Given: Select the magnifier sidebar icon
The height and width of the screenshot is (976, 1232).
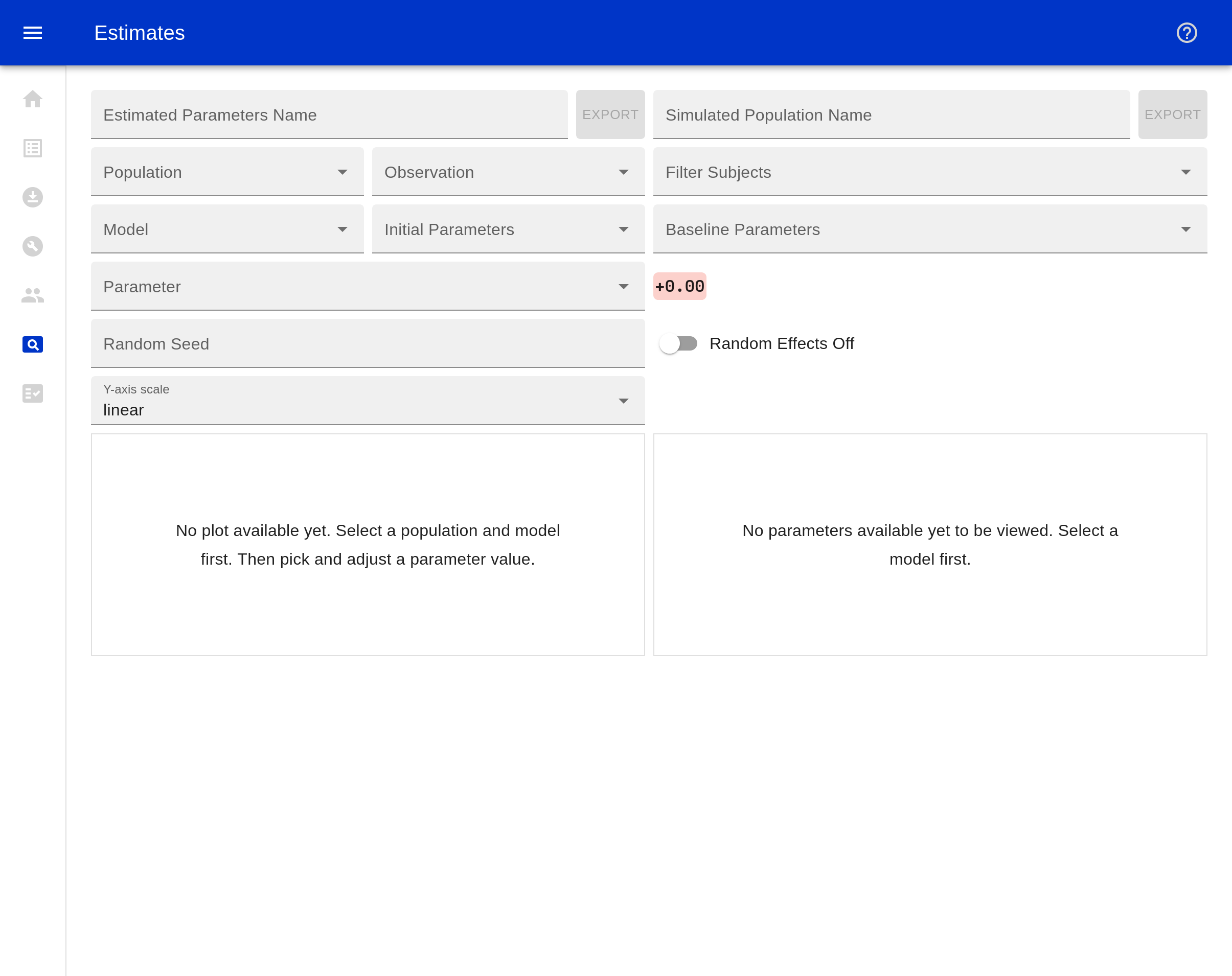Looking at the screenshot, I should pyautogui.click(x=33, y=344).
